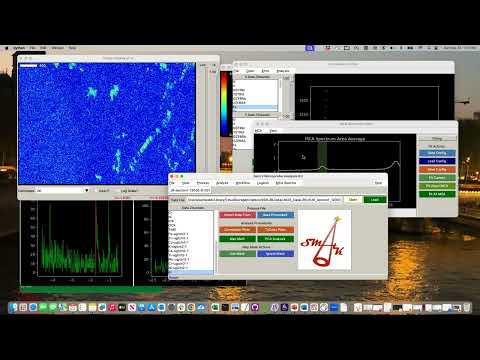The image size is (480, 360).
Task: Open the View menu in the MCA spectrum window
Action: click(x=273, y=131)
